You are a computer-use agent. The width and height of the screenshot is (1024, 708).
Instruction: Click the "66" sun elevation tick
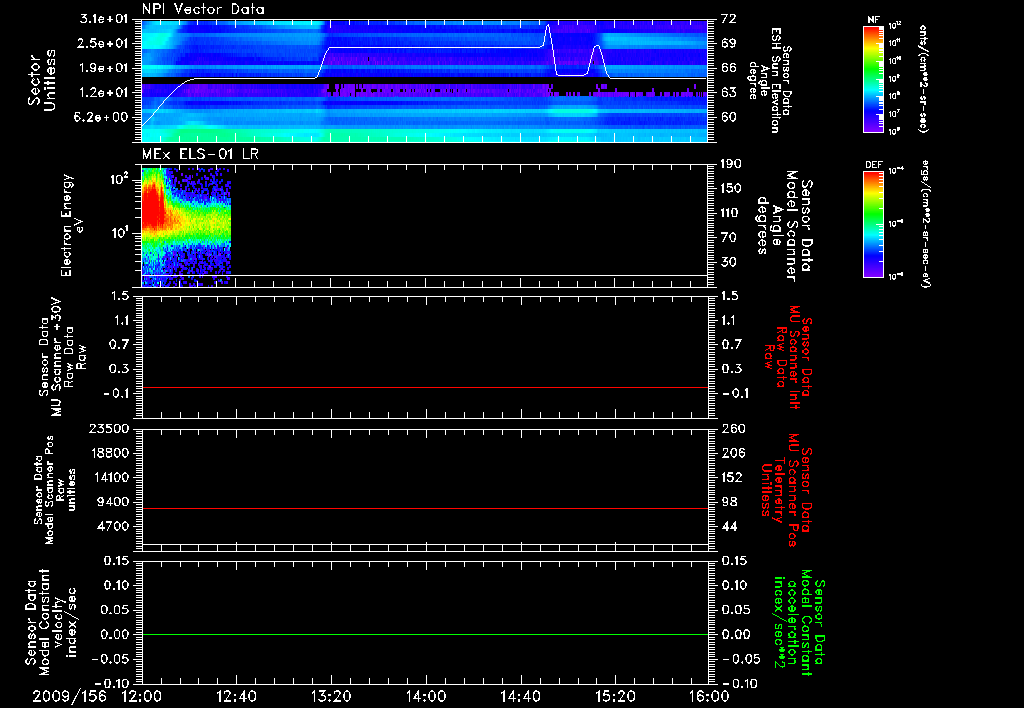click(728, 68)
